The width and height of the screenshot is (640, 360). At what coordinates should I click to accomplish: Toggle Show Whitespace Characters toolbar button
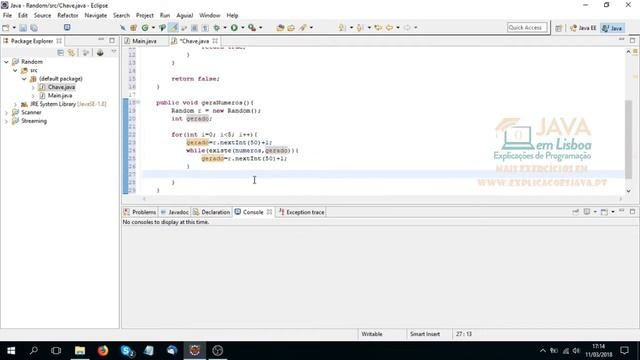point(205,28)
